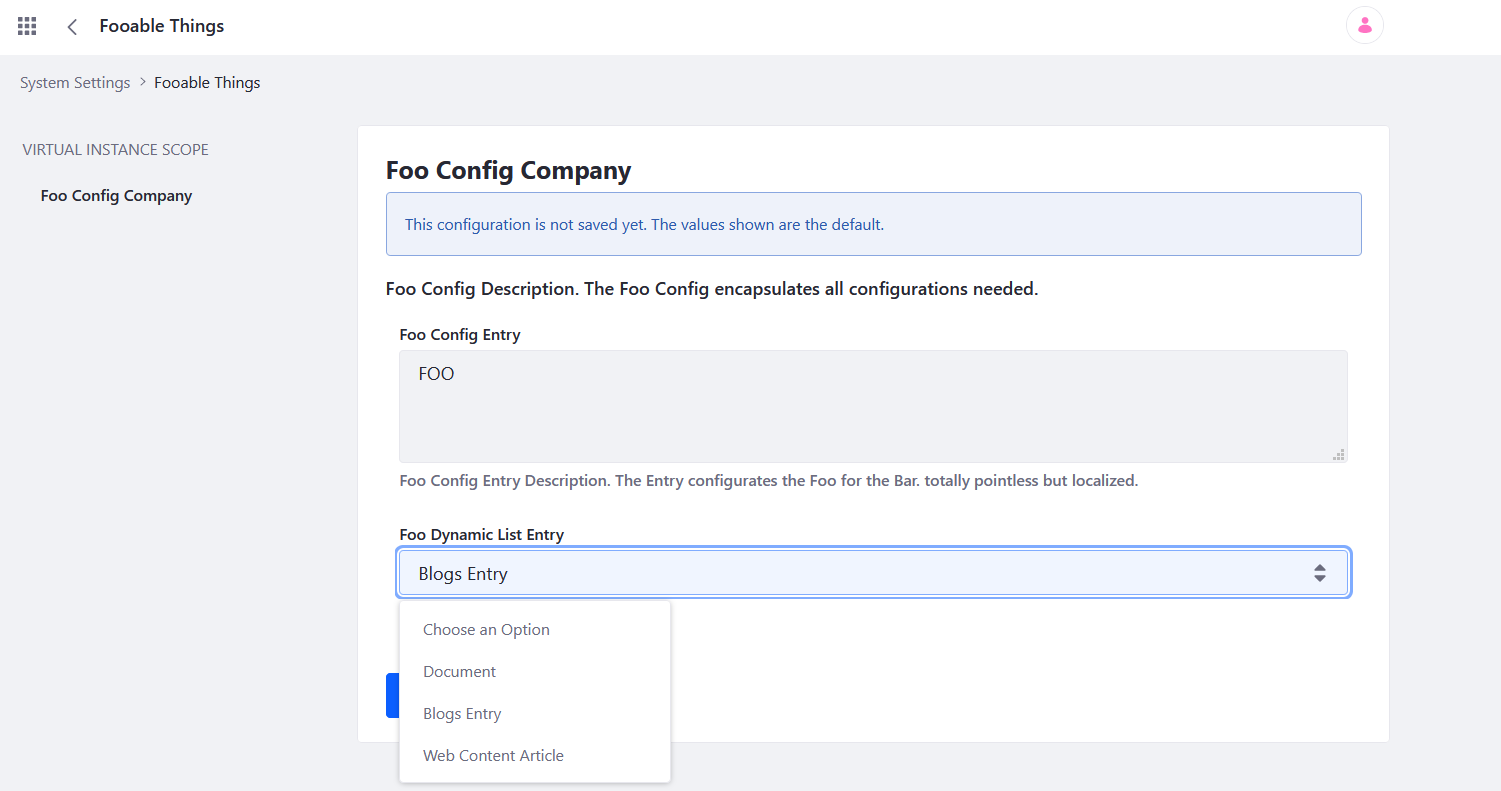
Task: Click the System Settings breadcrumb link
Action: (x=75, y=83)
